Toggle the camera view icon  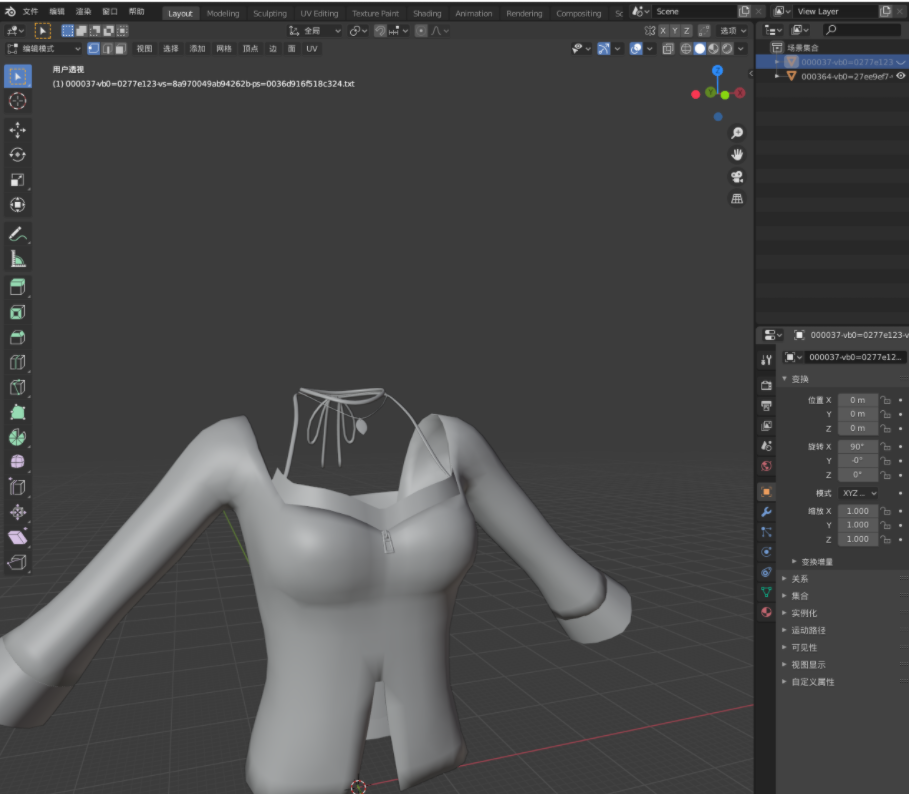point(737,177)
